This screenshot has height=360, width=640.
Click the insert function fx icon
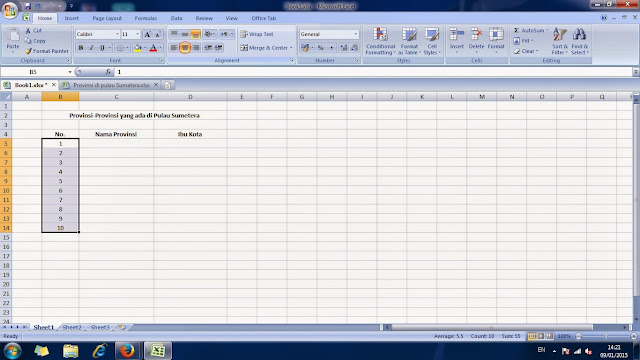click(108, 72)
